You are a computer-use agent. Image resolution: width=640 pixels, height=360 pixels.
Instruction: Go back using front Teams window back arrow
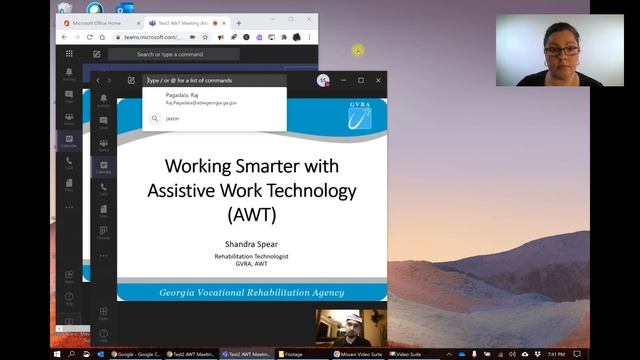98,80
